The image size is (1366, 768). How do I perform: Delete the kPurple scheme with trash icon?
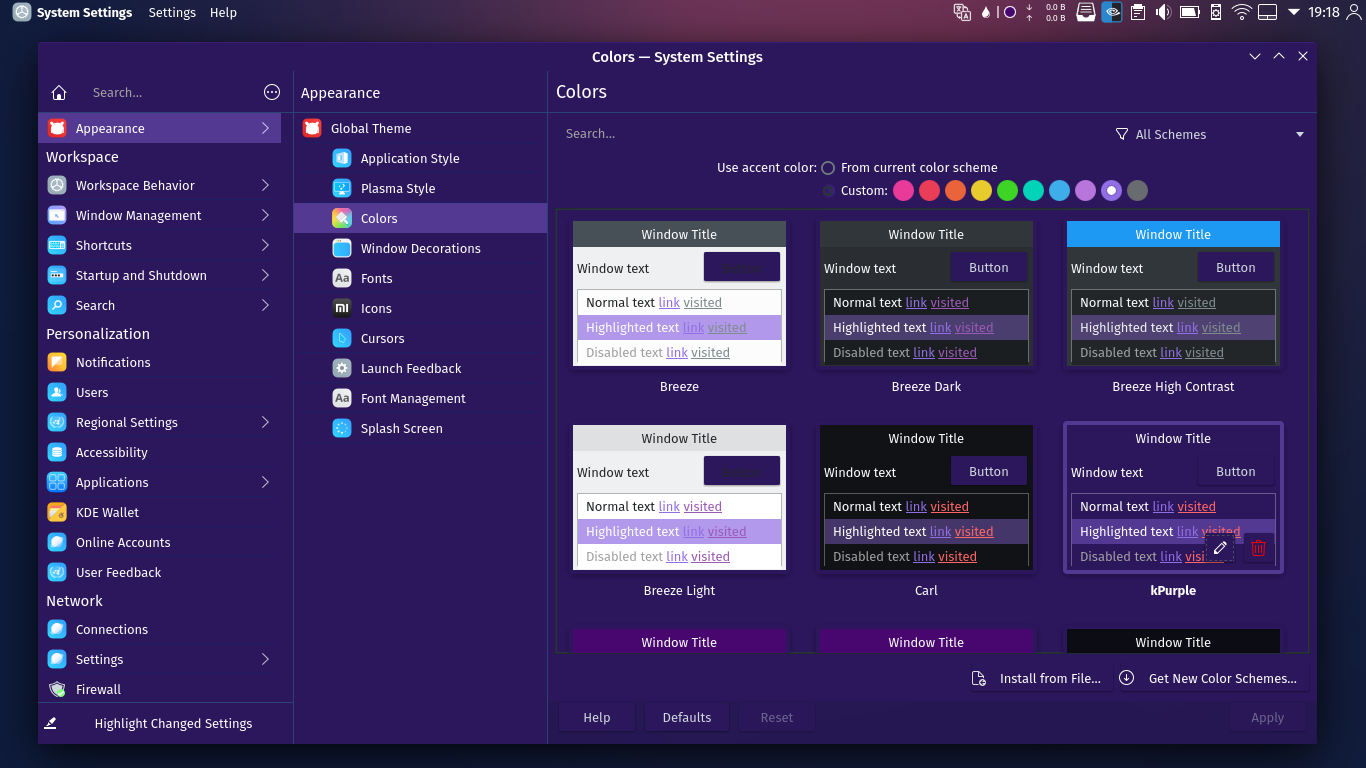click(x=1258, y=548)
